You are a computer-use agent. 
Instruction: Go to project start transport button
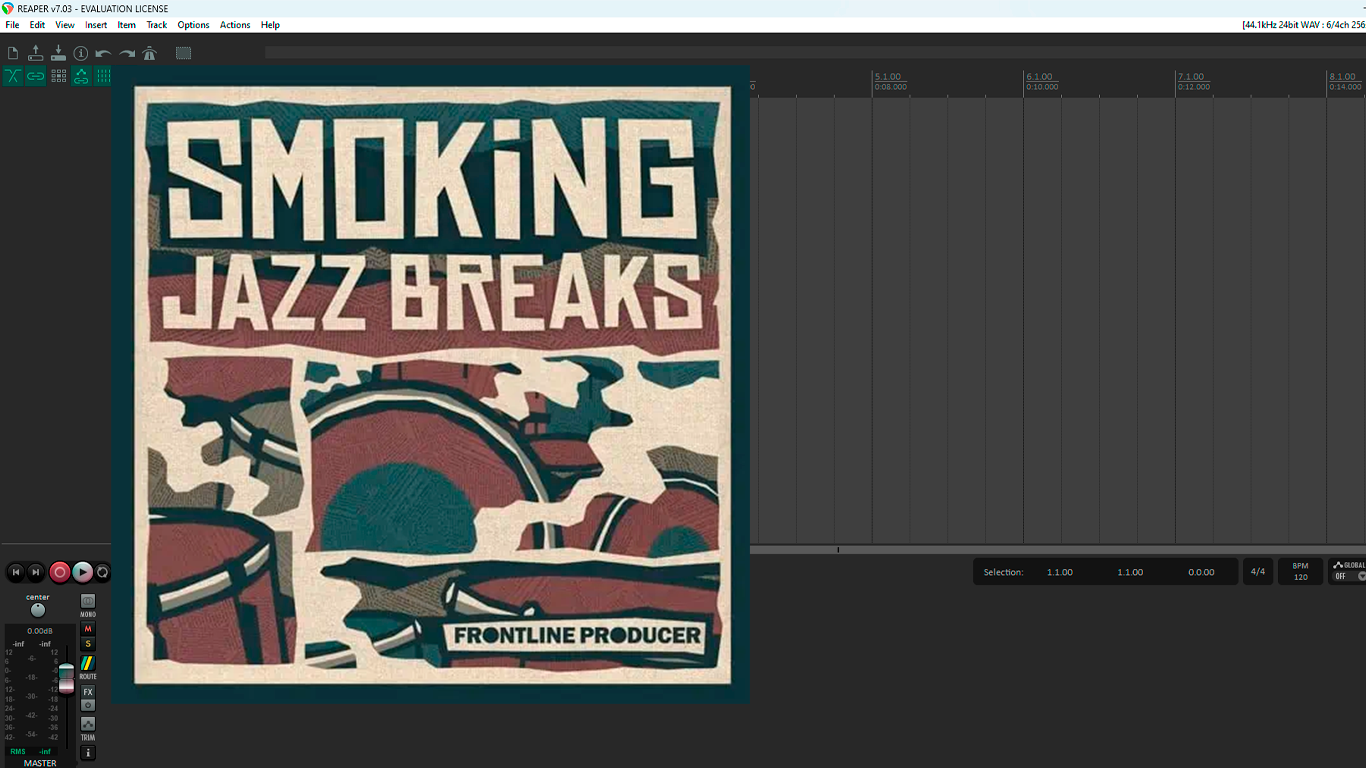16,572
